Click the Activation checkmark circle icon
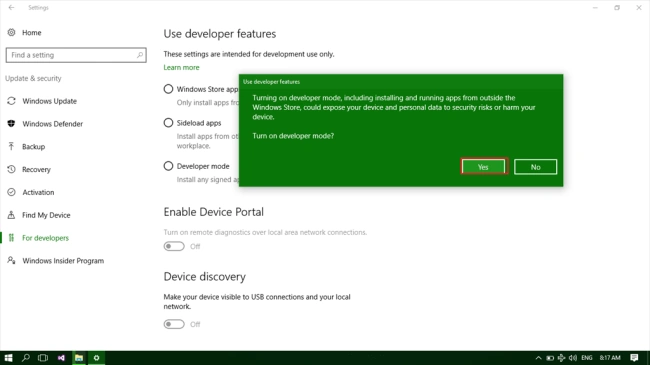Image resolution: width=650 pixels, height=365 pixels. tap(11, 192)
